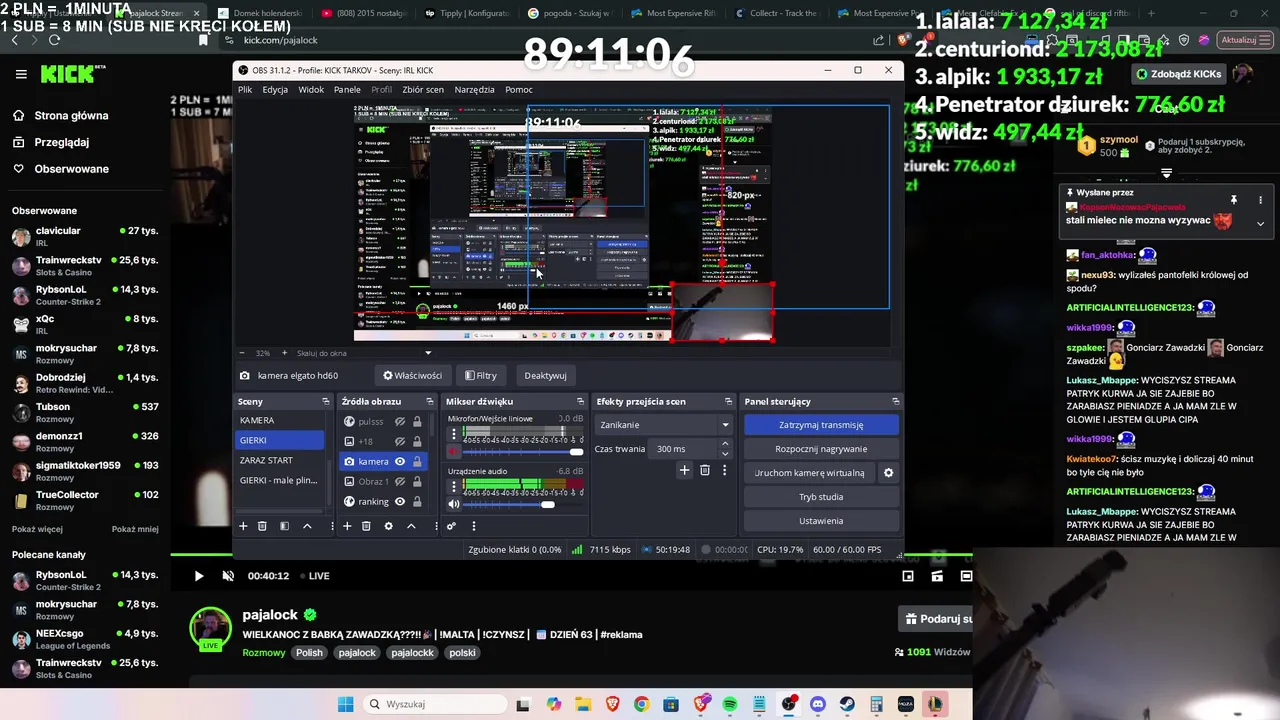Viewport: 1280px width, 720px height.
Task: Select ZARAZ START scene
Action: pyautogui.click(x=280, y=461)
